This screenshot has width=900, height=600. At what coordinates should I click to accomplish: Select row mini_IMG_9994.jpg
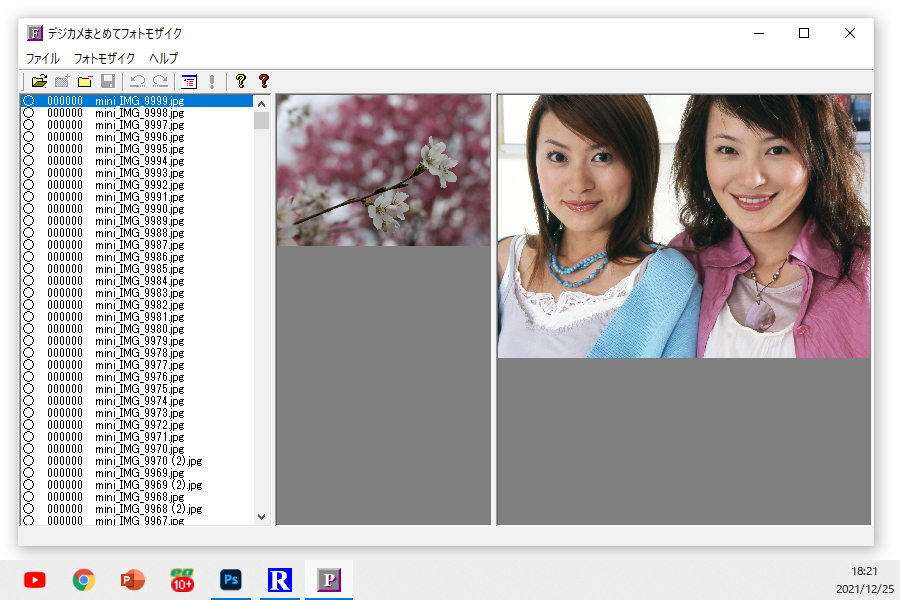[137, 161]
